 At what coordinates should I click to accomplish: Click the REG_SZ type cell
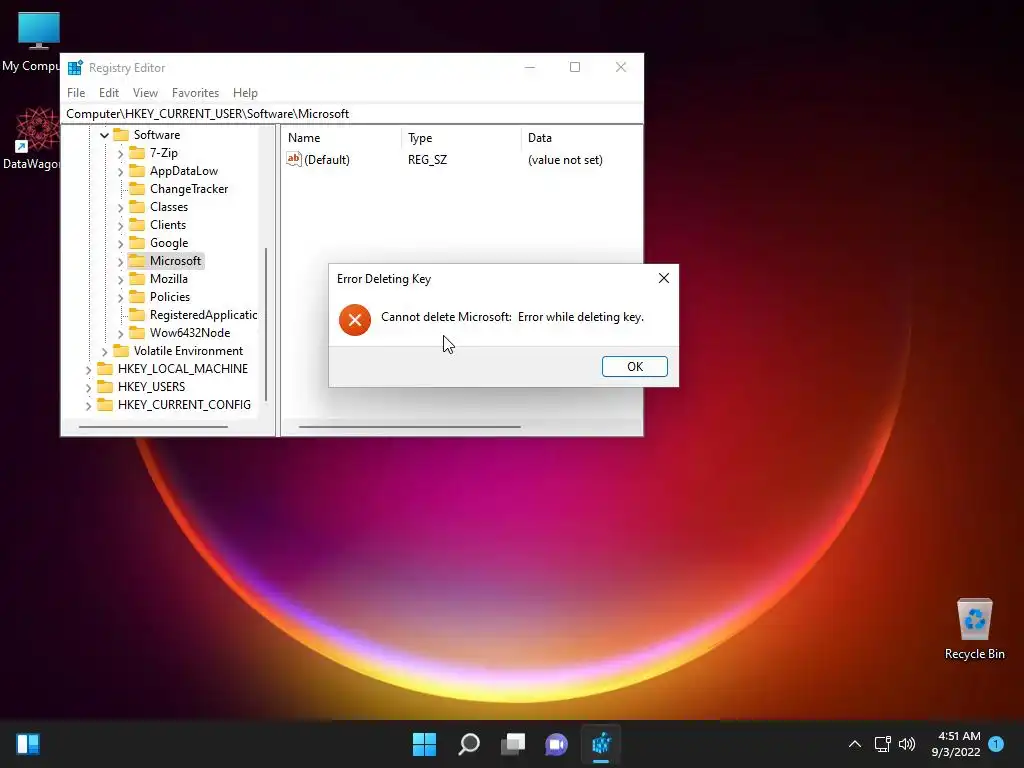427,159
